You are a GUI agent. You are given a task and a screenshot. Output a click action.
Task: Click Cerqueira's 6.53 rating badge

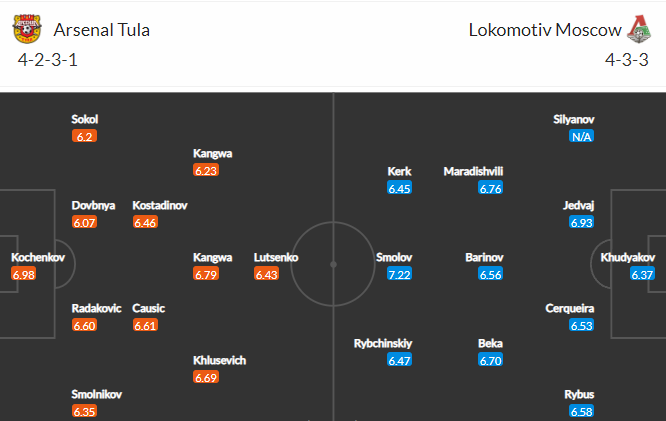coord(581,325)
